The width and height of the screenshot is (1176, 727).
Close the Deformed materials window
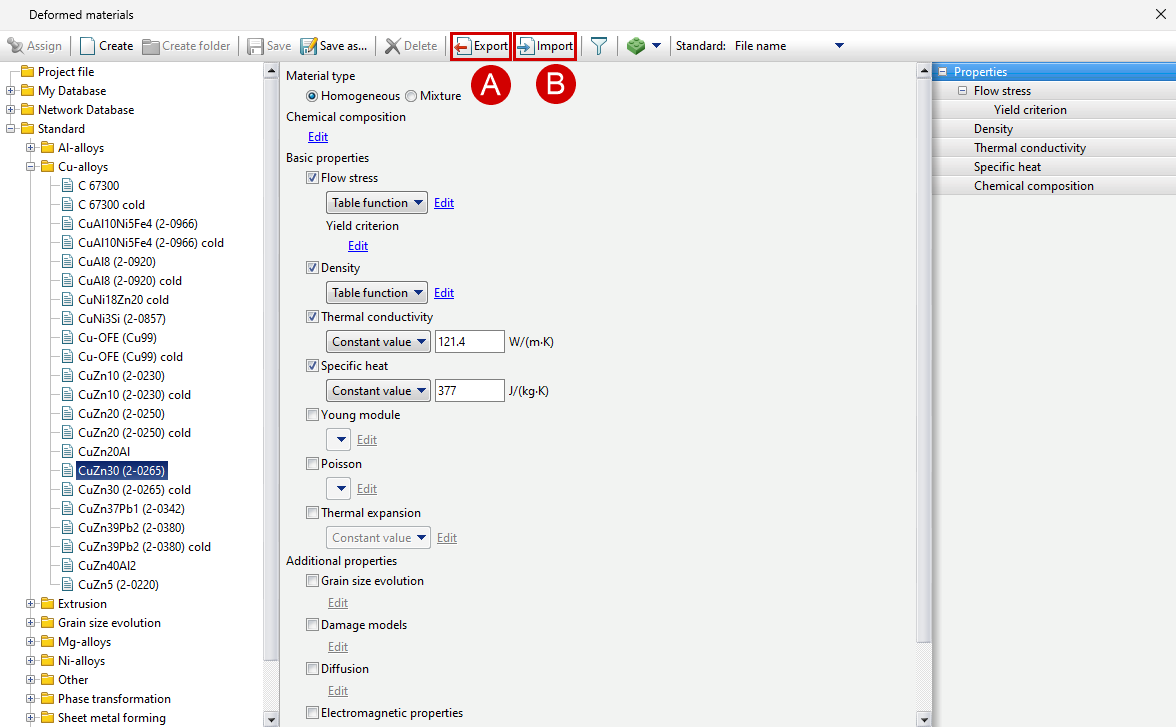tap(1160, 15)
